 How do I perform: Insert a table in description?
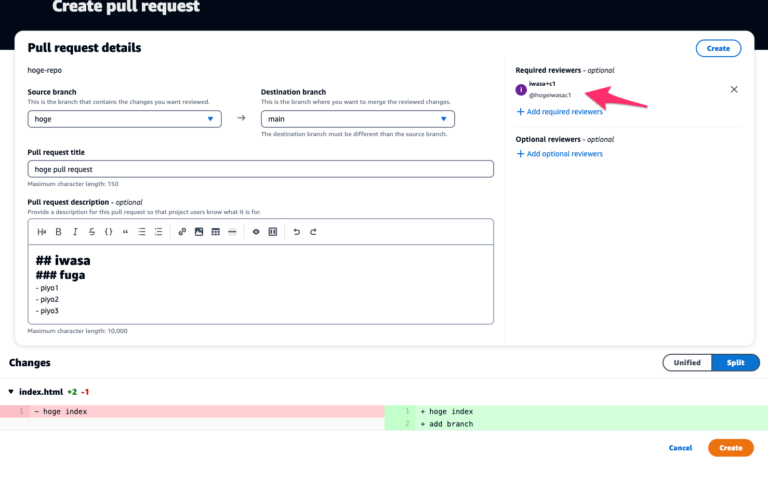click(216, 232)
